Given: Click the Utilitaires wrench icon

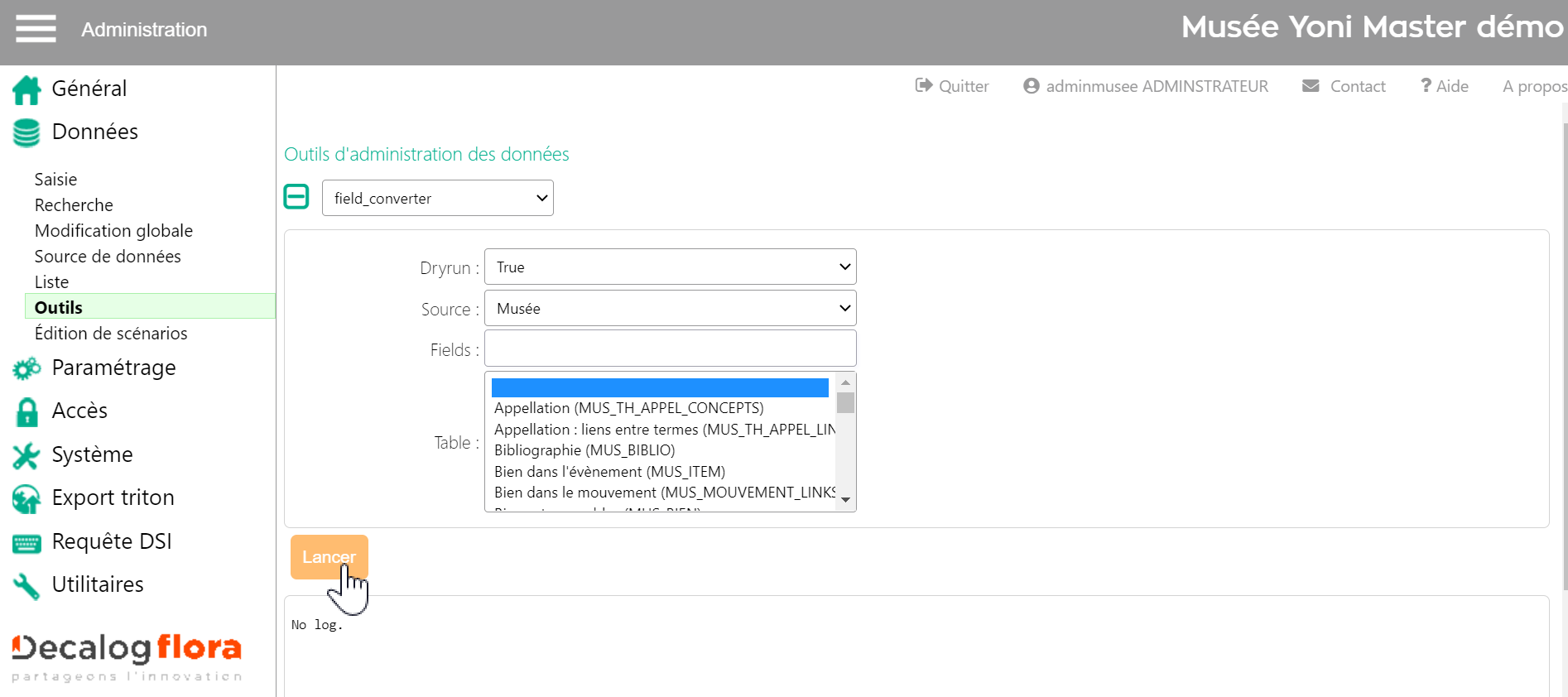Looking at the screenshot, I should click(x=26, y=586).
